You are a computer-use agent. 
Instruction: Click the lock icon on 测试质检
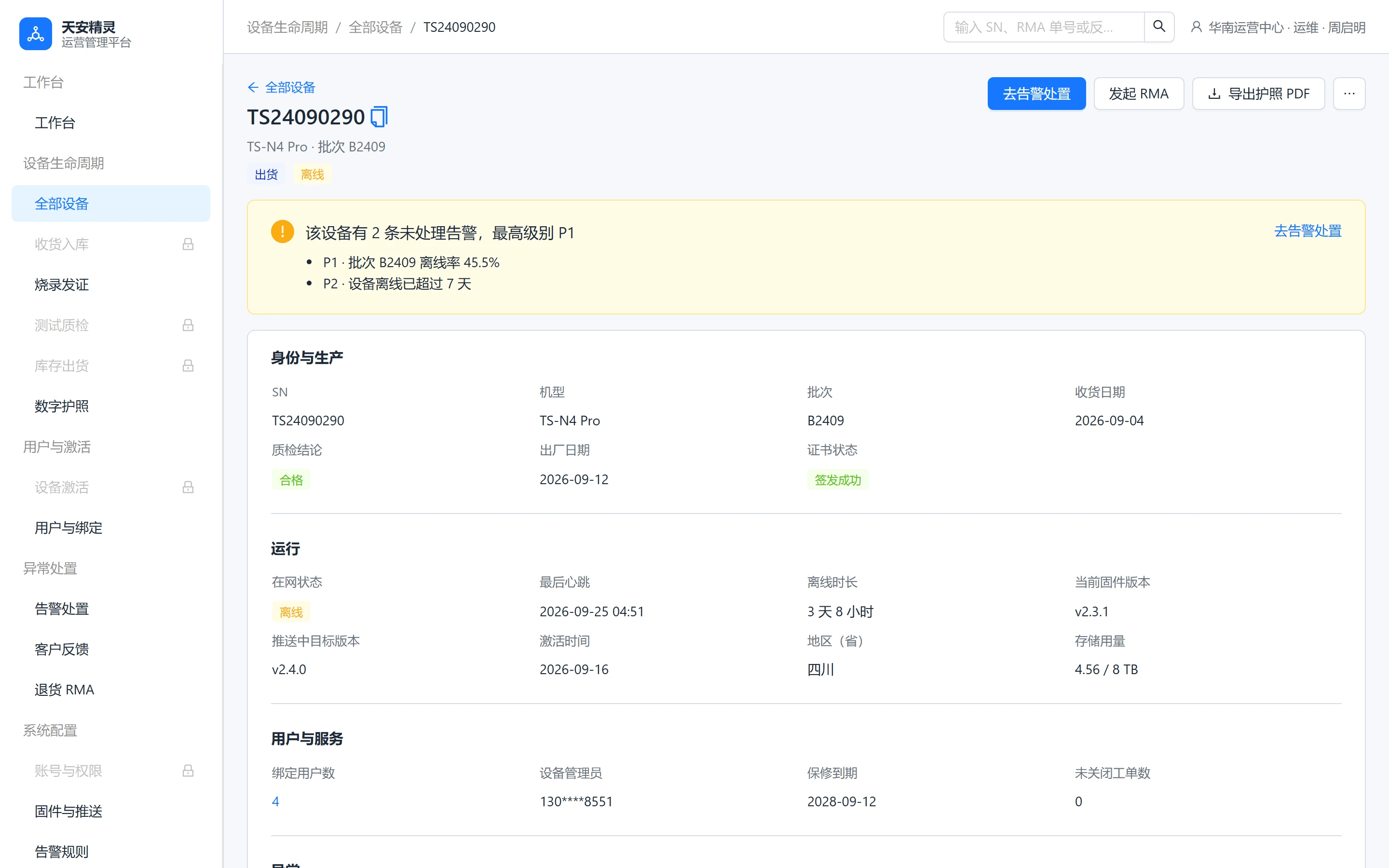click(188, 325)
